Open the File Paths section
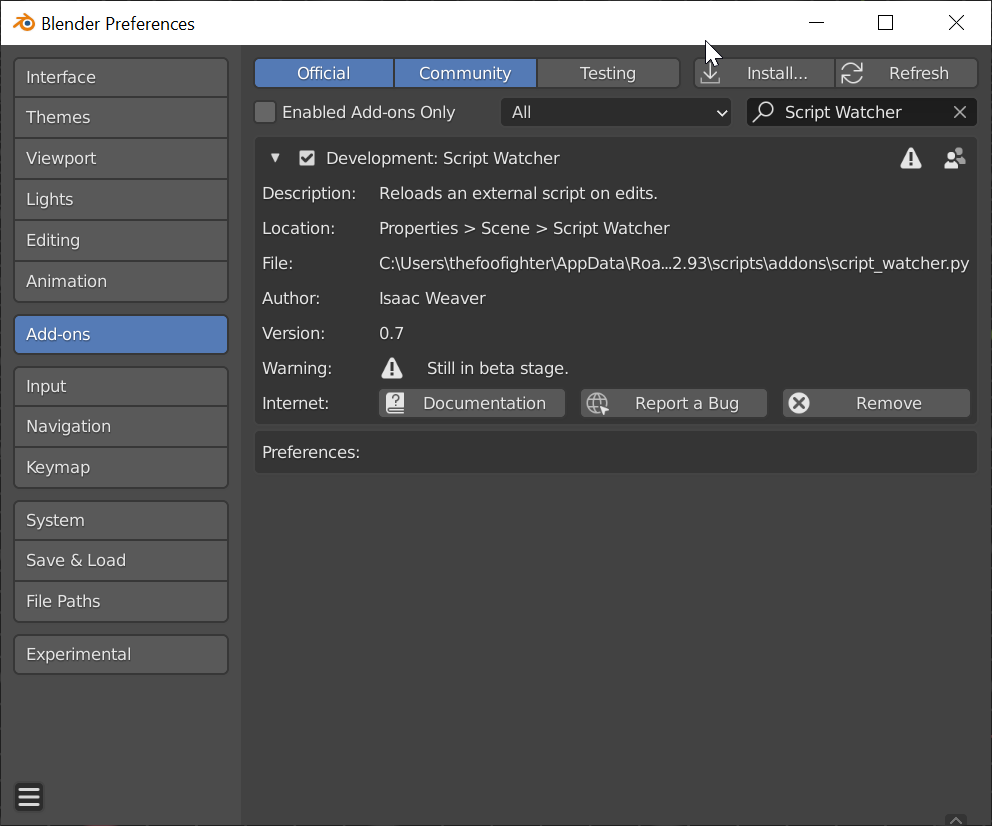Viewport: 992px width, 826px height. (121, 601)
